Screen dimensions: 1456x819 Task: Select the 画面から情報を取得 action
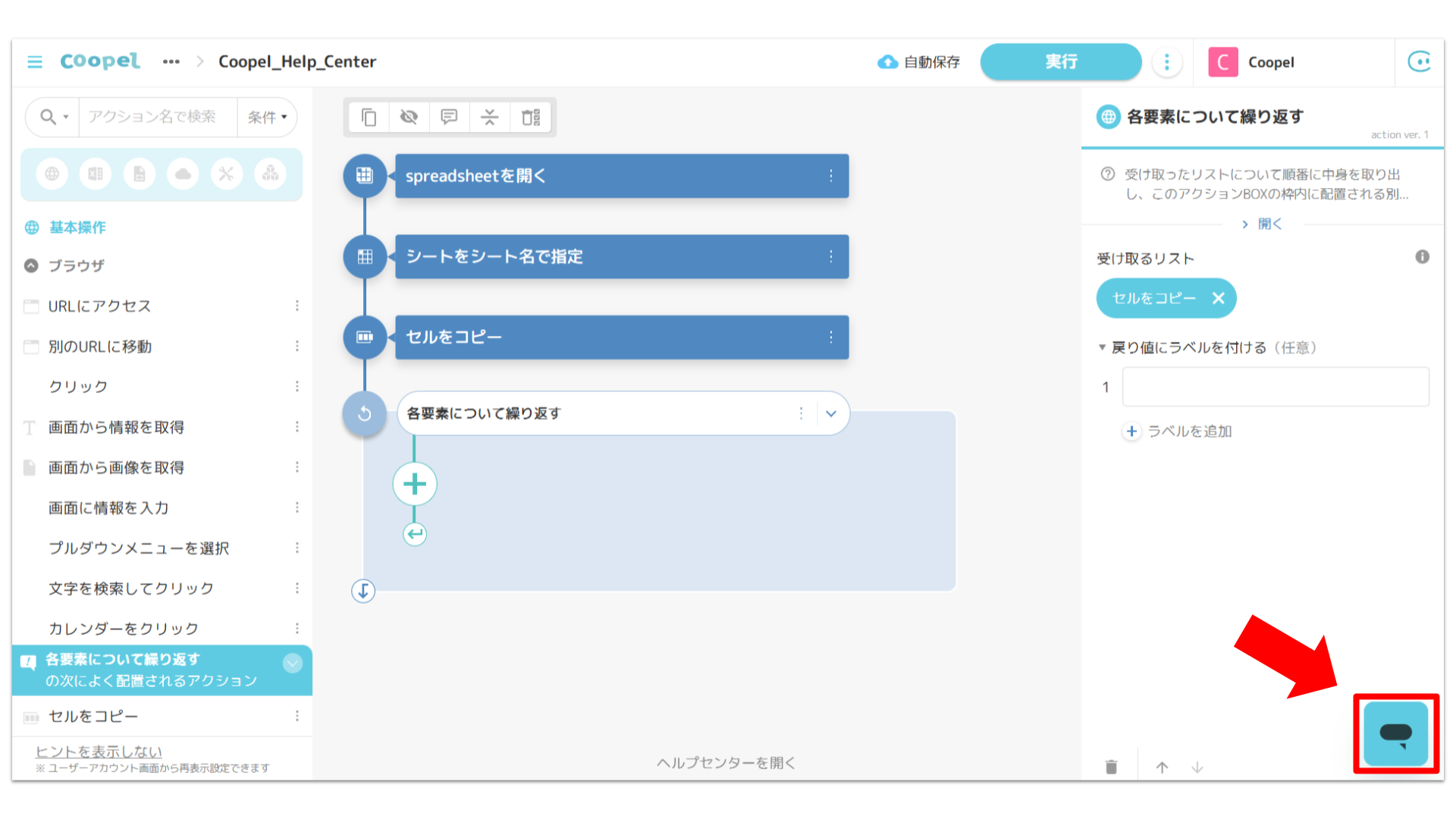(116, 427)
